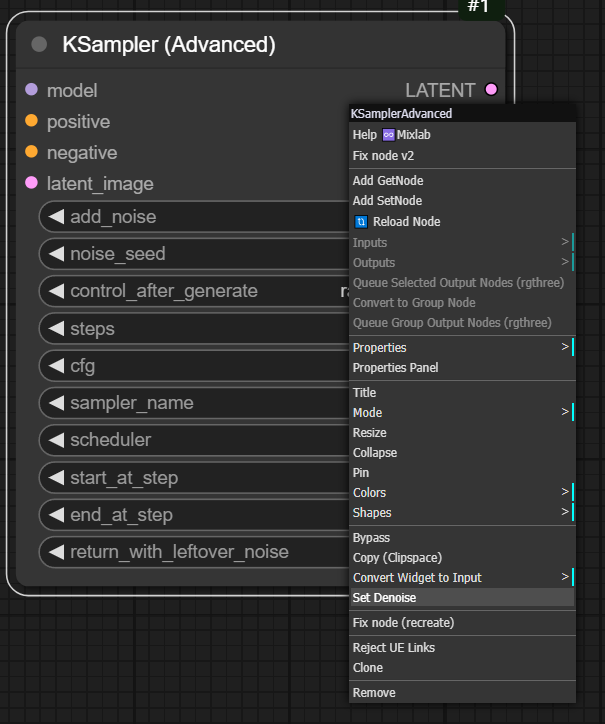The height and width of the screenshot is (724, 605).
Task: Toggle return_with_leftover_noise left arrow
Action: point(56,552)
